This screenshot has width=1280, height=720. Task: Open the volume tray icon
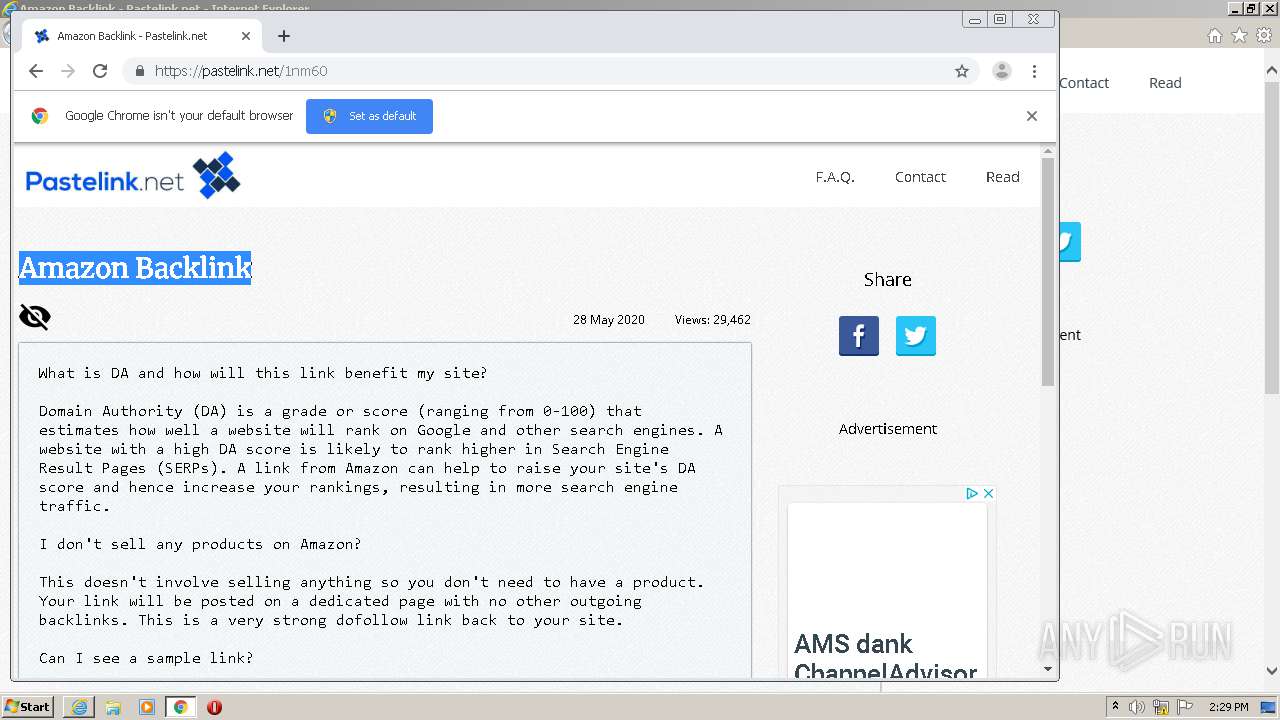point(1137,707)
